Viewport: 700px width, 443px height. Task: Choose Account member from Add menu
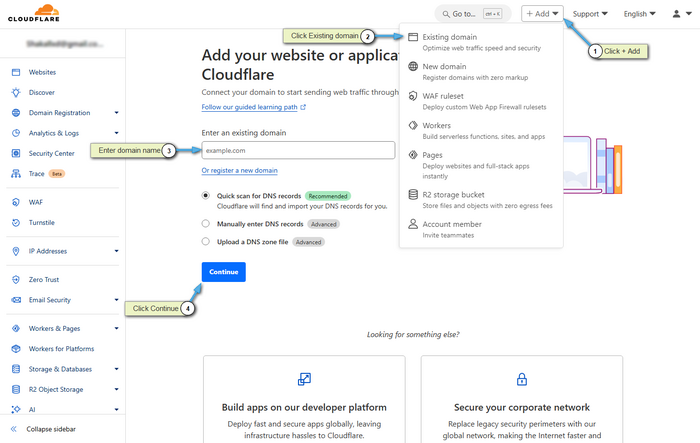[x=481, y=229]
